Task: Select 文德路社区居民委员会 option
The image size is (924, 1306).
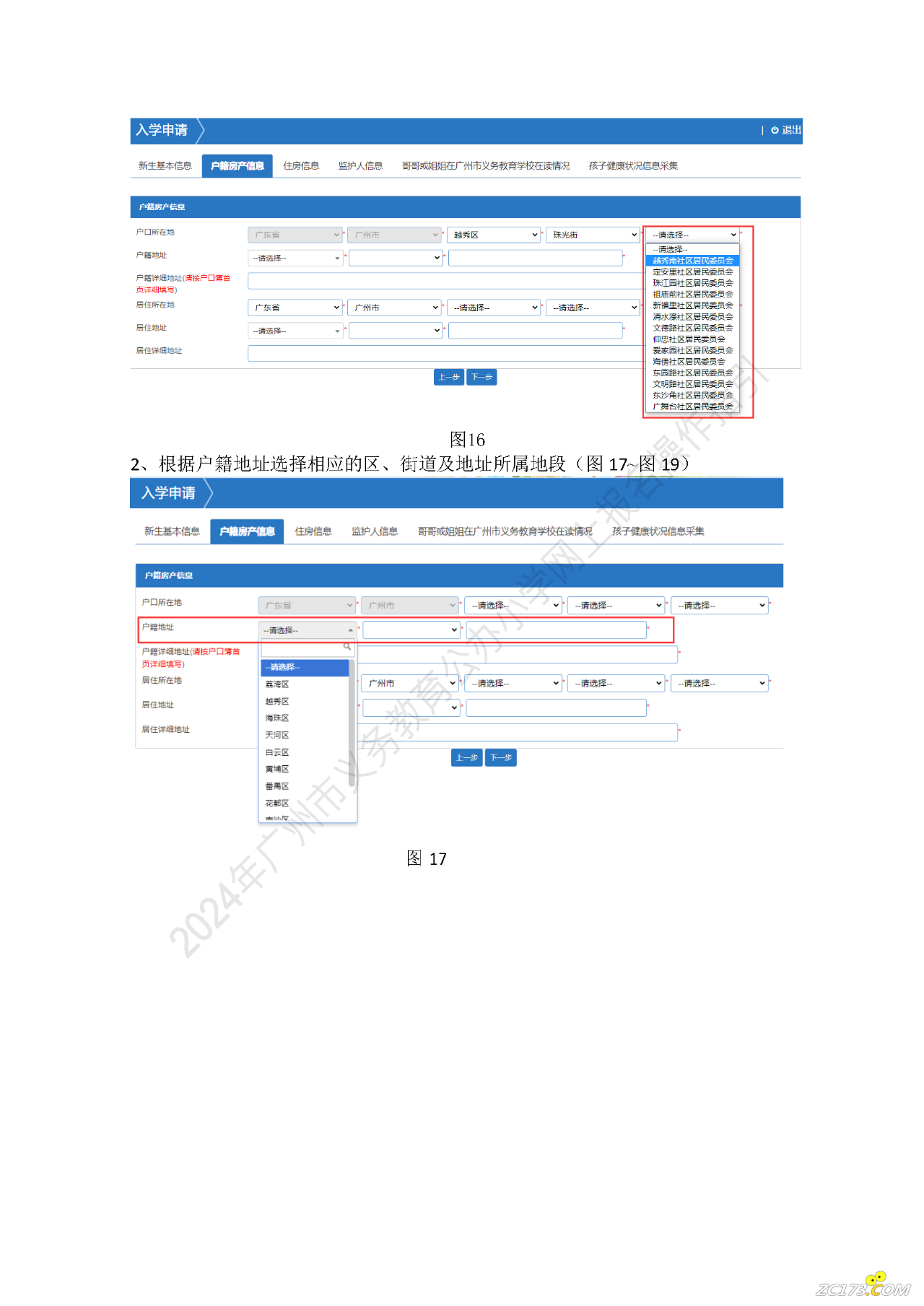Action: [692, 328]
